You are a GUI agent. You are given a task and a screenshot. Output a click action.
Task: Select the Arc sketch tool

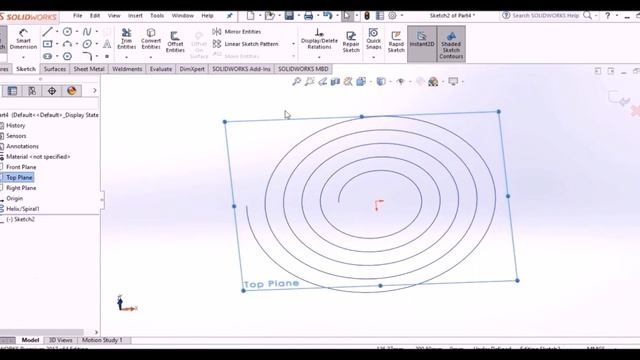67,44
